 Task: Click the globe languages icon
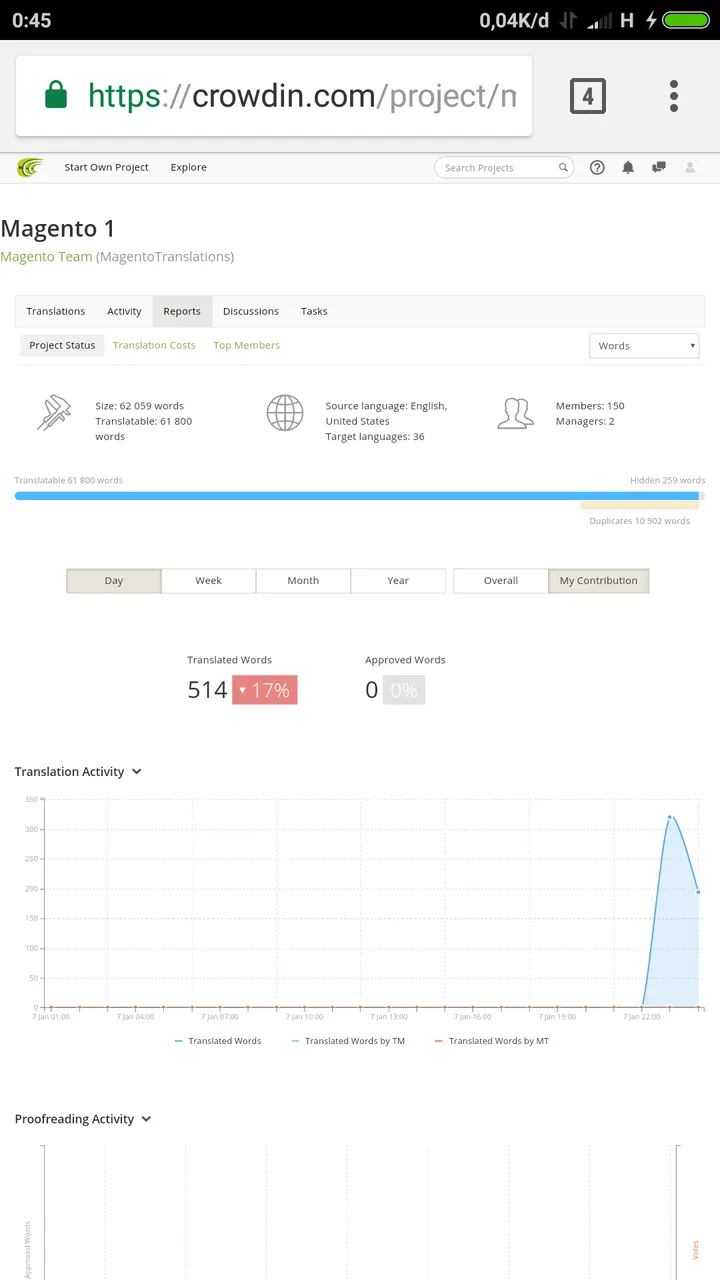tap(285, 413)
